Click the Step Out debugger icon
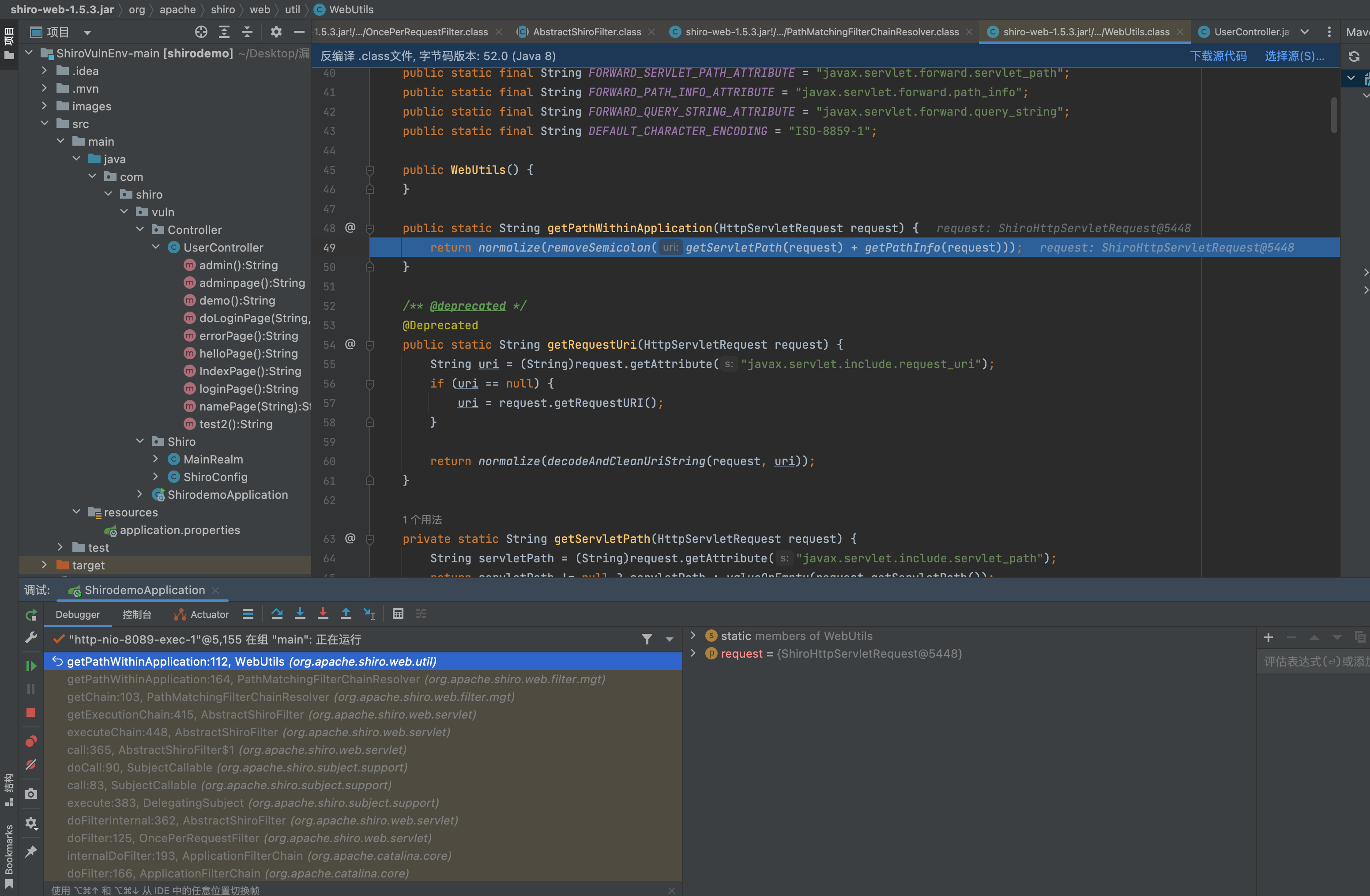Image resolution: width=1370 pixels, height=896 pixels. tap(346, 614)
